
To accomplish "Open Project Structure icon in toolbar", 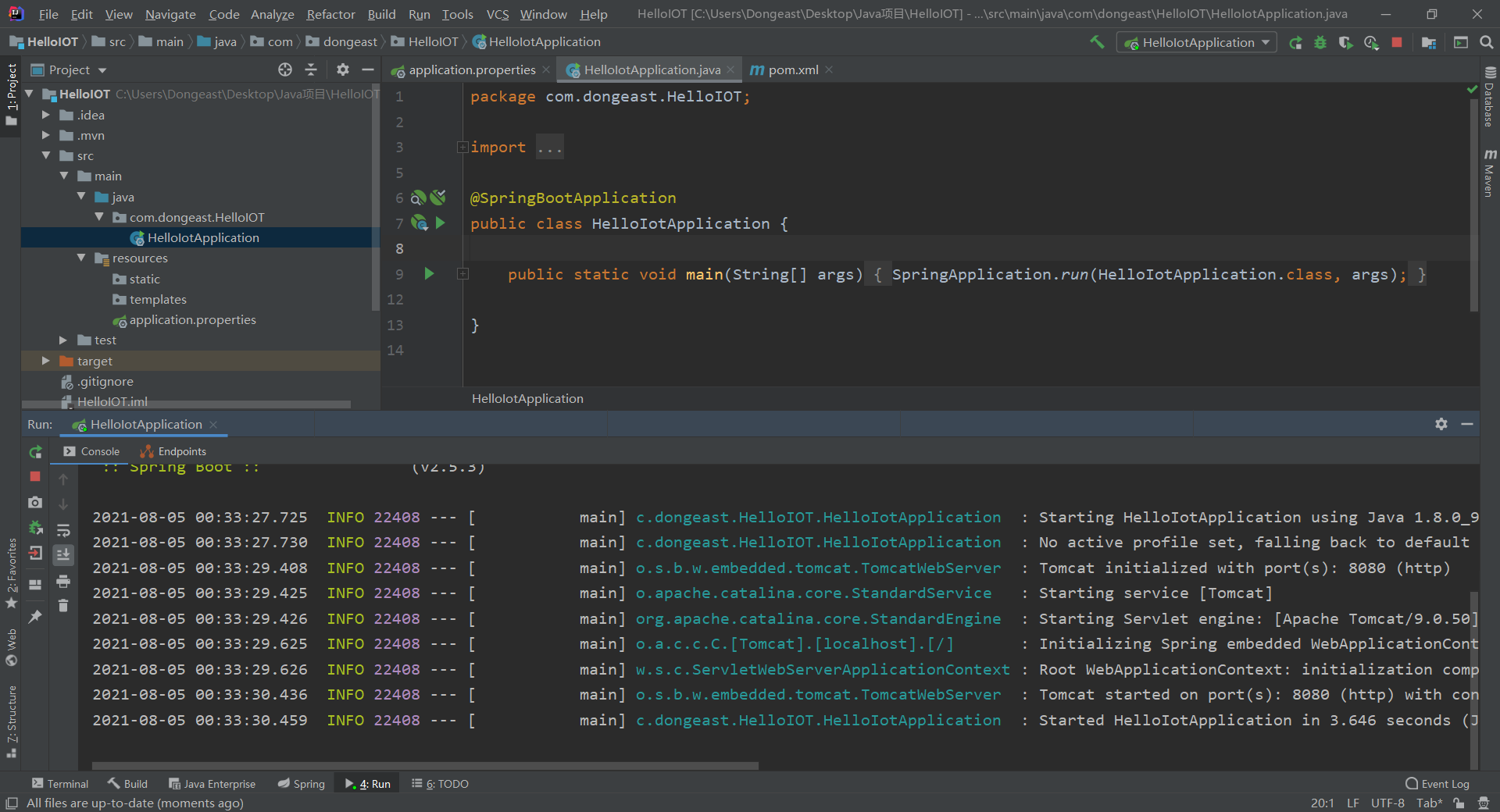I will tap(1429, 43).
